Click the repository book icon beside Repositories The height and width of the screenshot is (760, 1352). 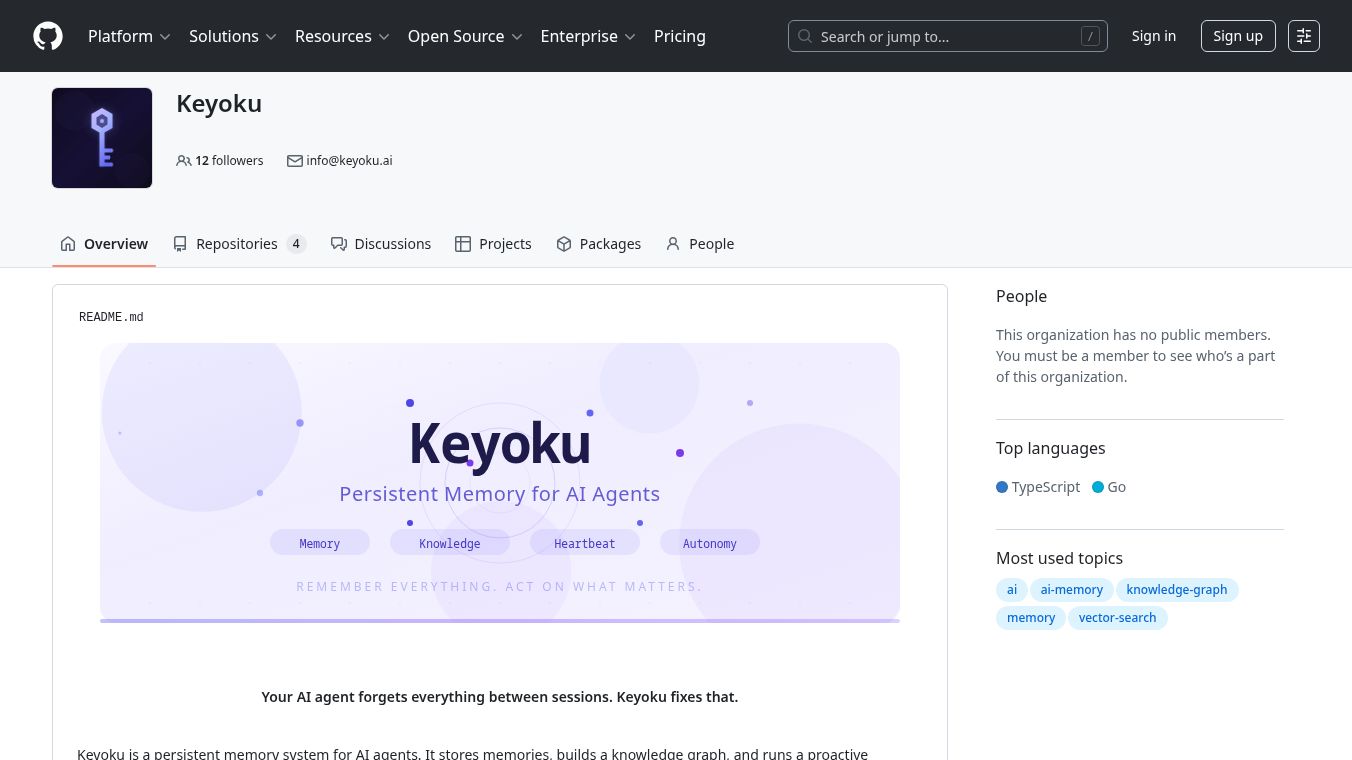tap(180, 243)
